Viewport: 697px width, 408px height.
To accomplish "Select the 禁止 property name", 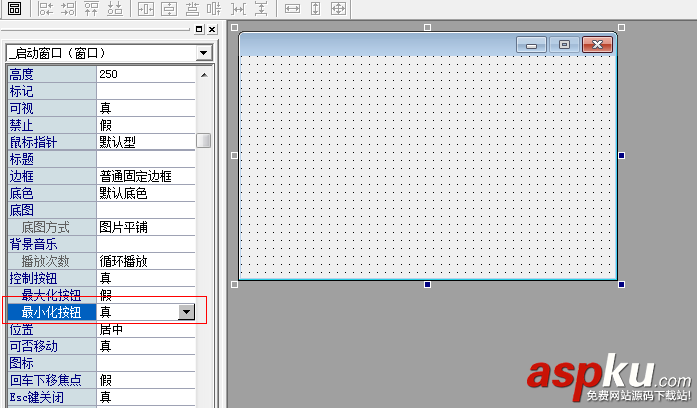I will pyautogui.click(x=52, y=125).
